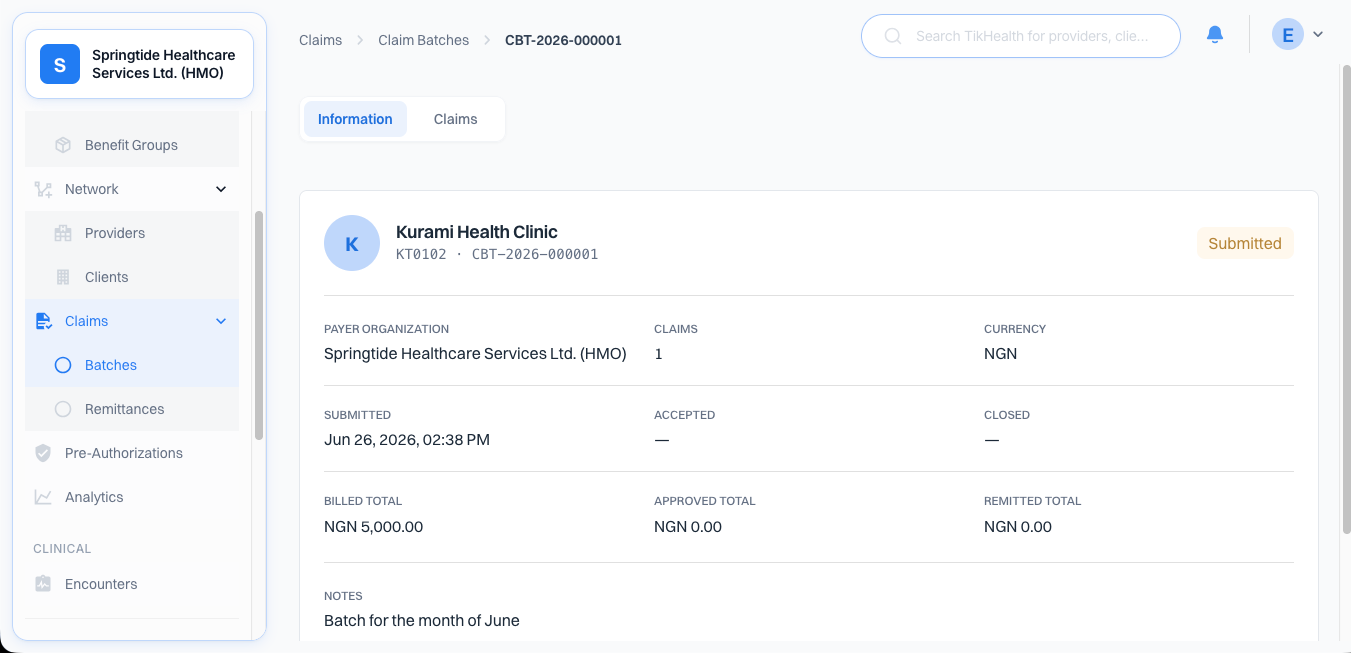1351x664 pixels.
Task: Open the user account dropdown arrow
Action: [x=1318, y=35]
